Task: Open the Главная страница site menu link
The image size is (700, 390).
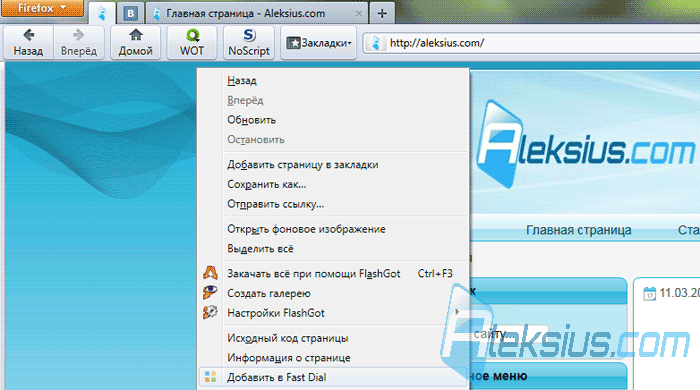Action: pos(579,230)
